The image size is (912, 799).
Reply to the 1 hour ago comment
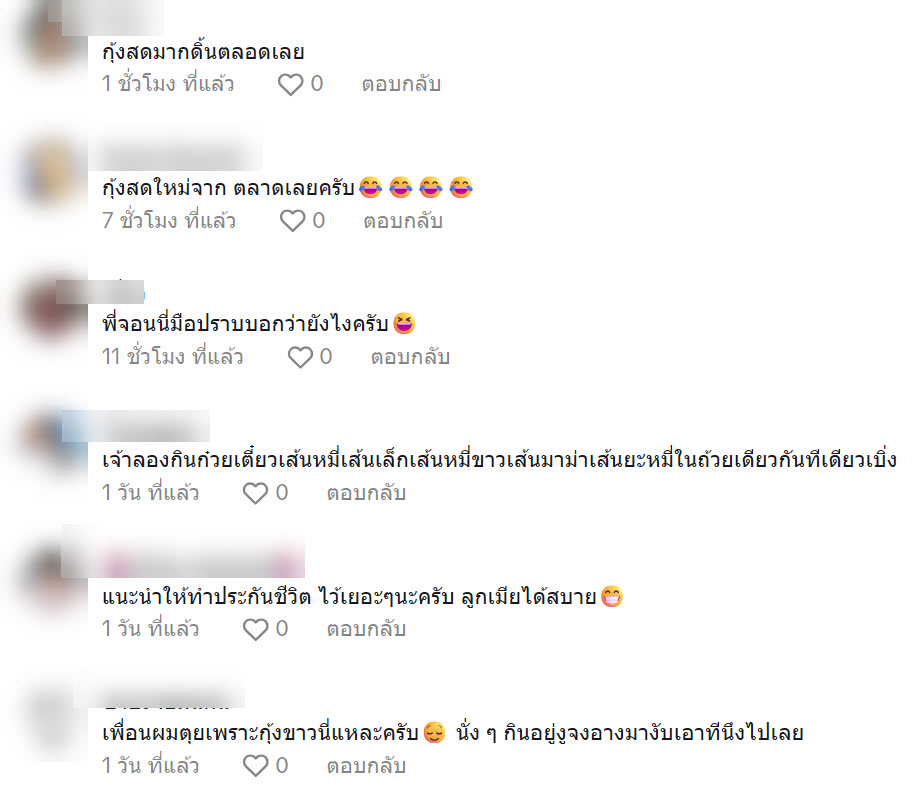coord(401,84)
